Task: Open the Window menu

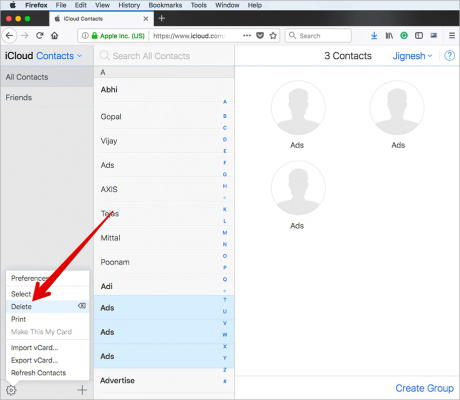Action: click(227, 5)
